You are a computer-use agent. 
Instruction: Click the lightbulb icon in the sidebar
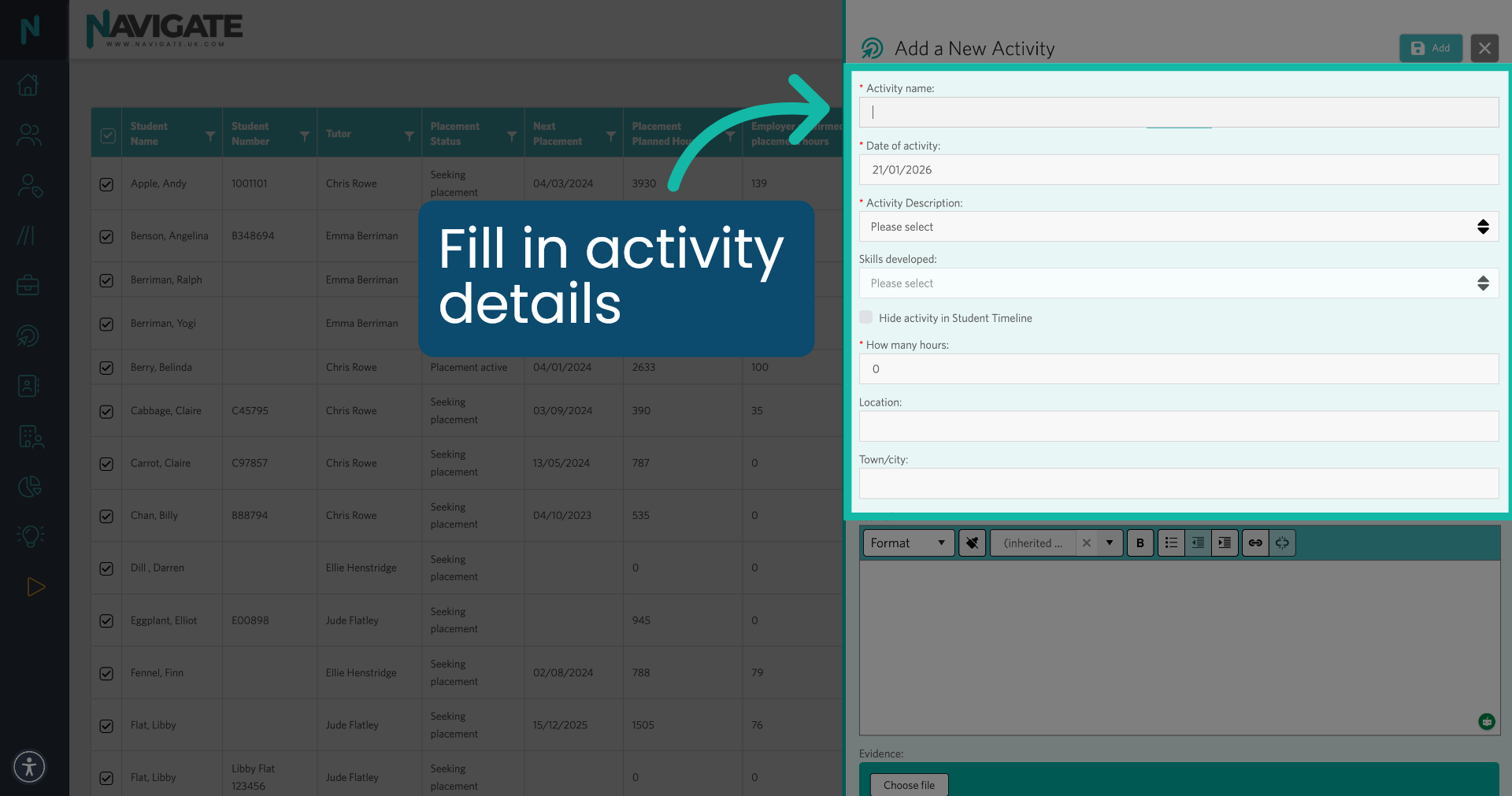point(29,536)
